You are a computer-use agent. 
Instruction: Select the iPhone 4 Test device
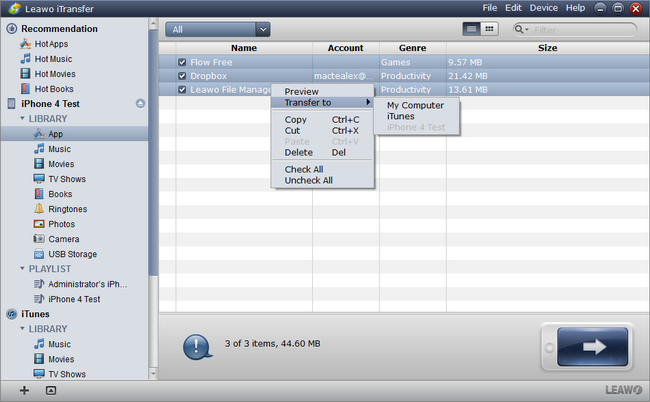[44, 104]
